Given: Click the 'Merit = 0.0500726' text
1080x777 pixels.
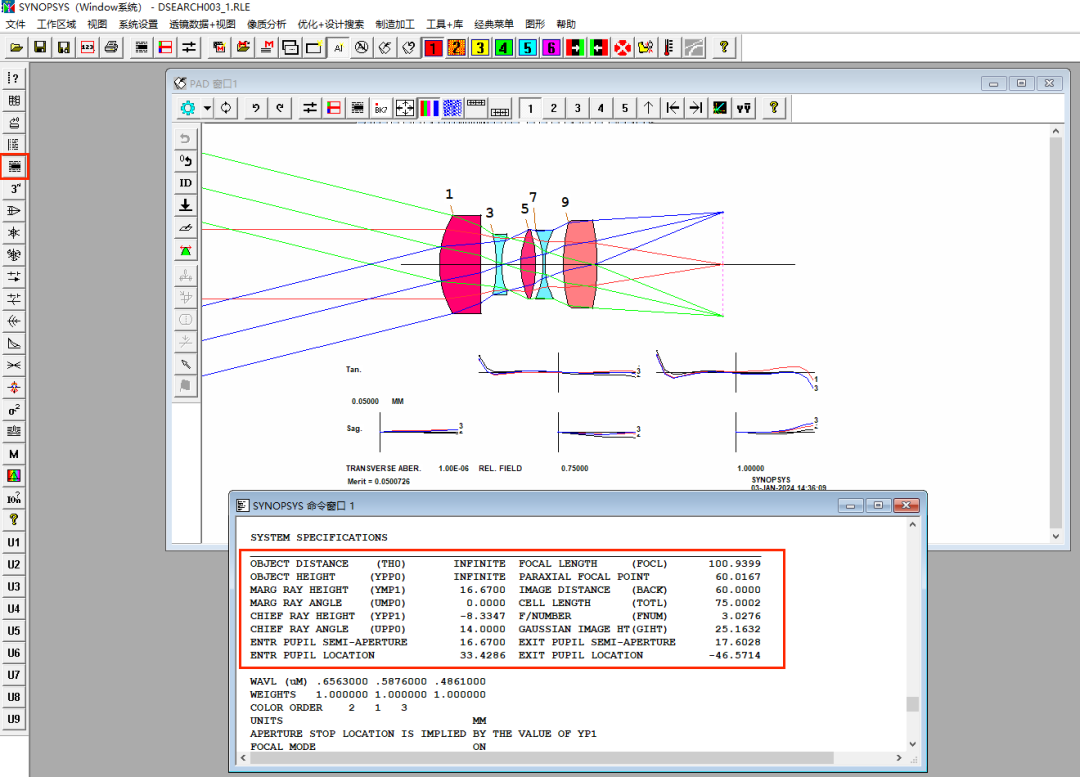Looking at the screenshot, I should click(379, 481).
